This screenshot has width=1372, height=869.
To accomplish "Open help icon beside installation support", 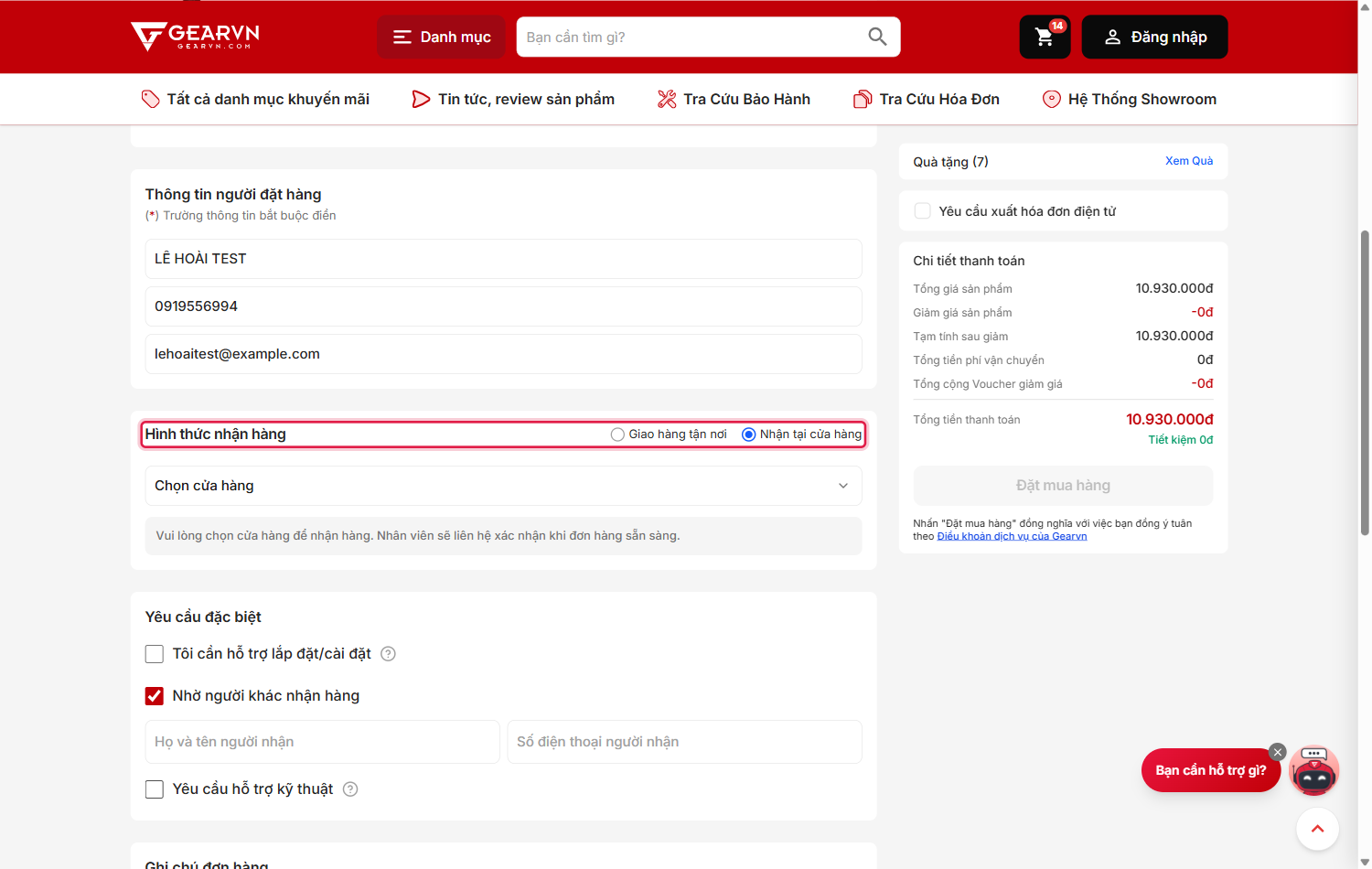I will point(388,654).
